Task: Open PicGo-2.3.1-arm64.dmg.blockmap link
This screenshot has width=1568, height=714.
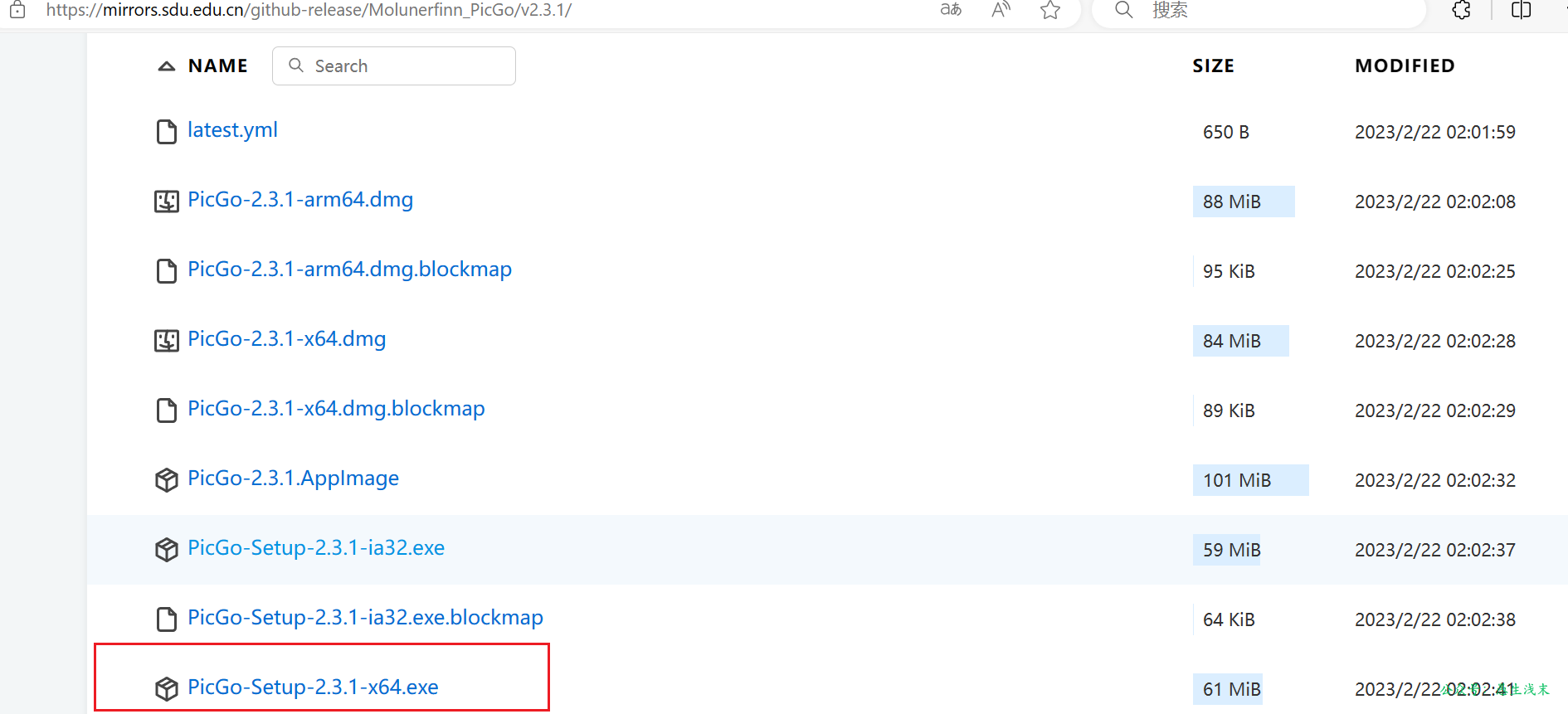Action: click(x=349, y=270)
